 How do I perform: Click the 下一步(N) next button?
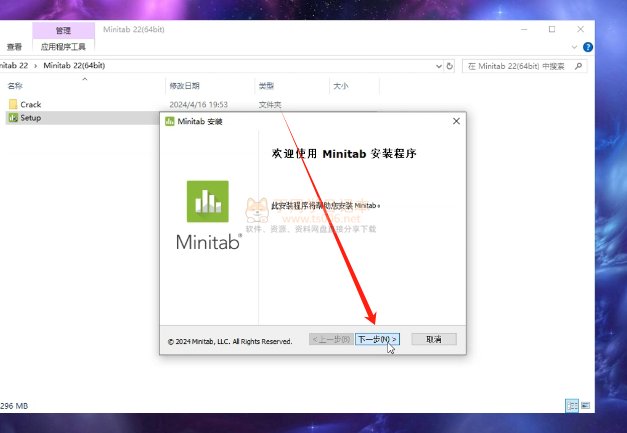coord(377,339)
